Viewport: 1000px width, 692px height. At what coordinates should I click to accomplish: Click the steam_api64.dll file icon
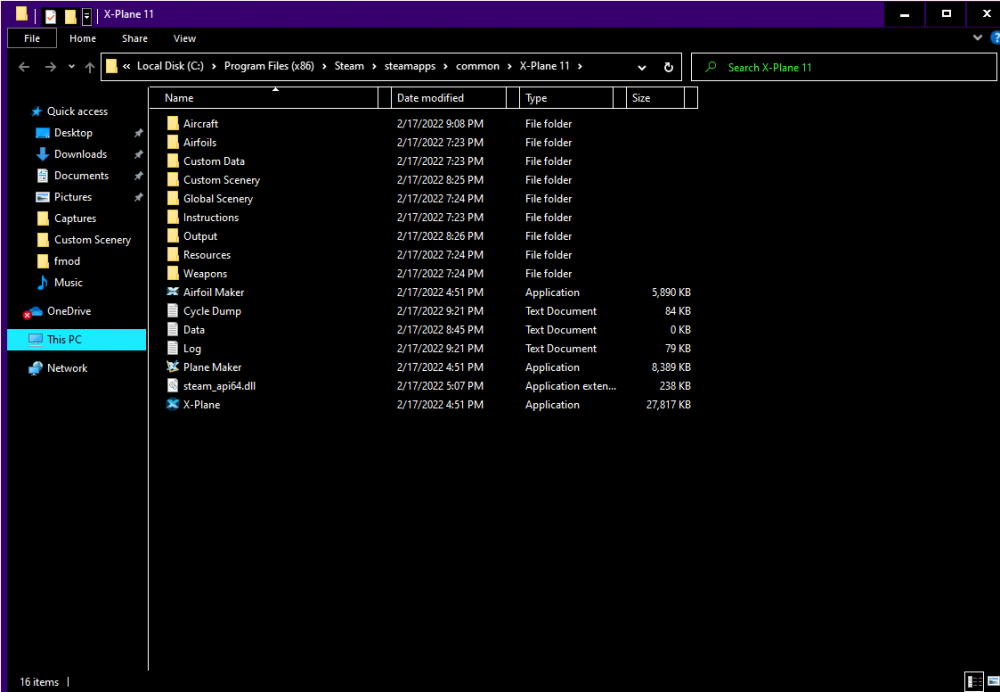173,386
